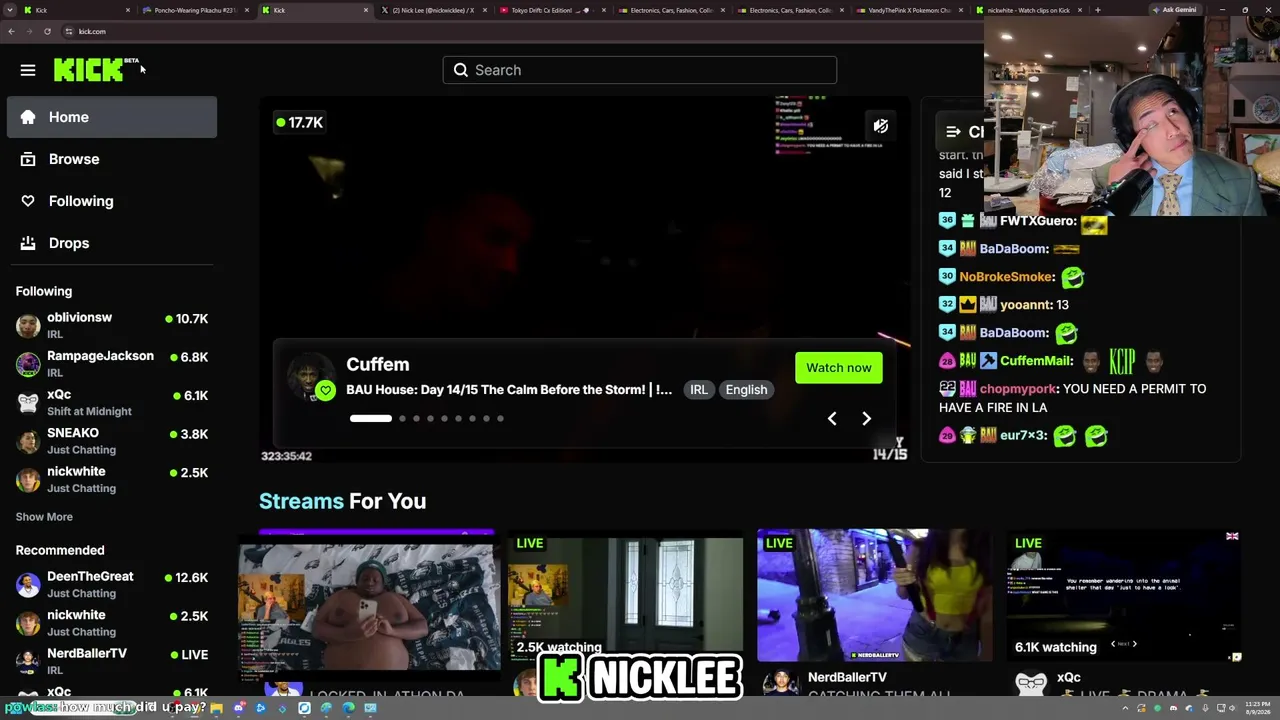
Task: Open a new browser tab
Action: coord(1097,10)
